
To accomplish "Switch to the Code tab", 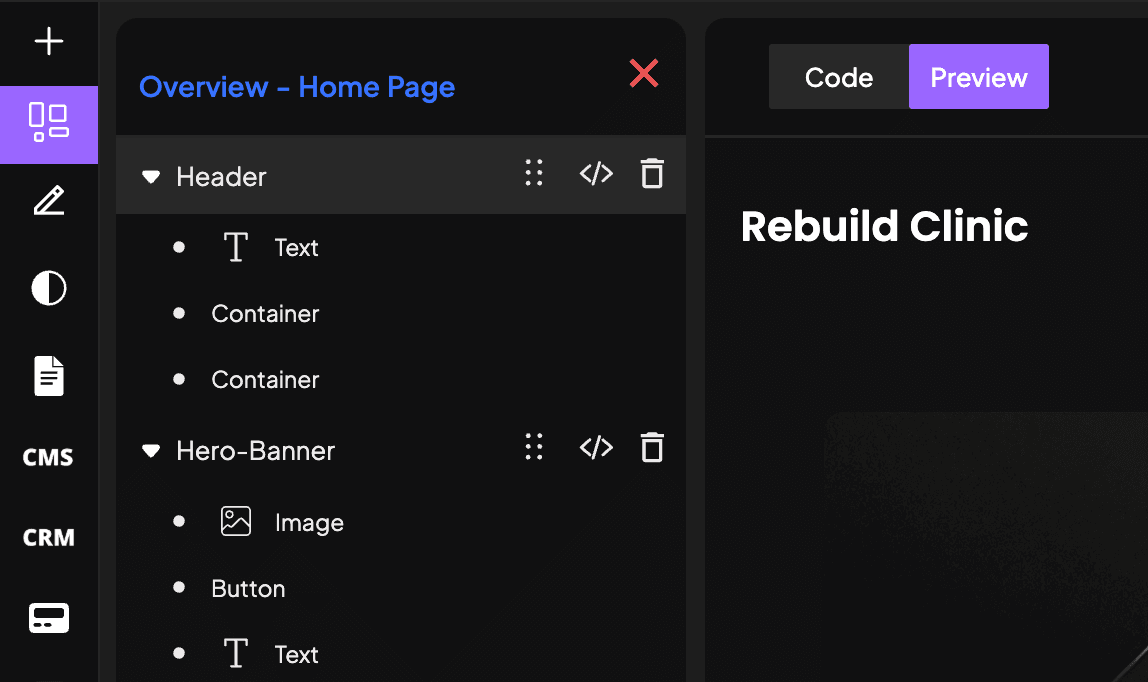I will click(x=839, y=77).
